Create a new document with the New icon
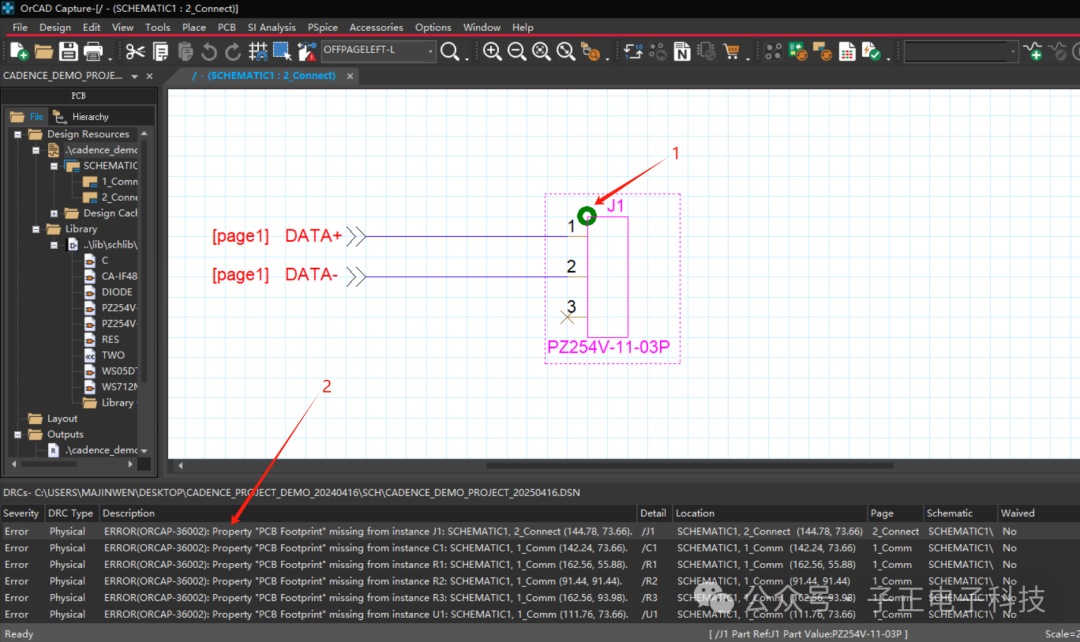The height and width of the screenshot is (642, 1080). coord(19,52)
